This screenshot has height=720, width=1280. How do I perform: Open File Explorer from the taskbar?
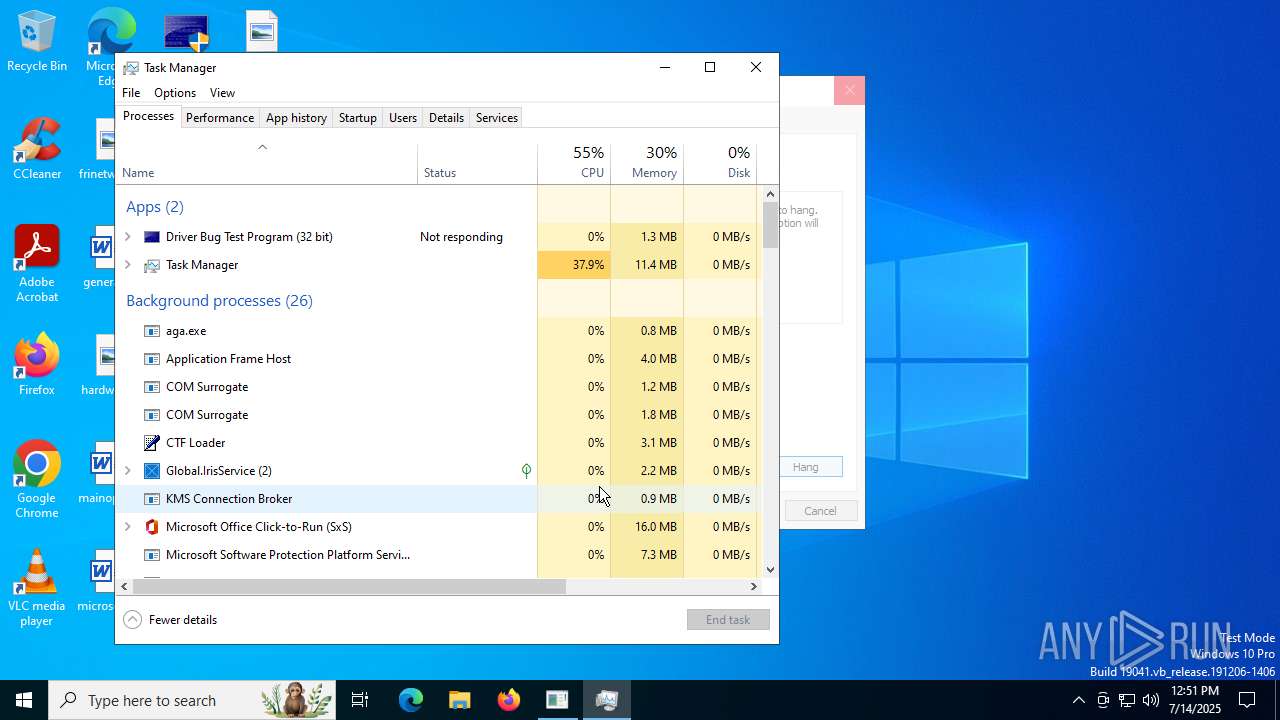459,700
